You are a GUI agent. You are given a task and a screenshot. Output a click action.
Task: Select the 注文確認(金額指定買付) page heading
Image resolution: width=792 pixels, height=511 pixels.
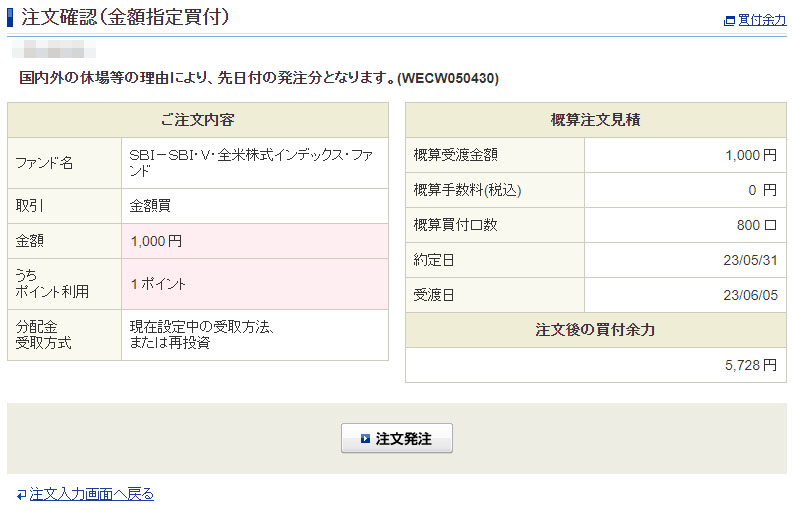point(125,16)
